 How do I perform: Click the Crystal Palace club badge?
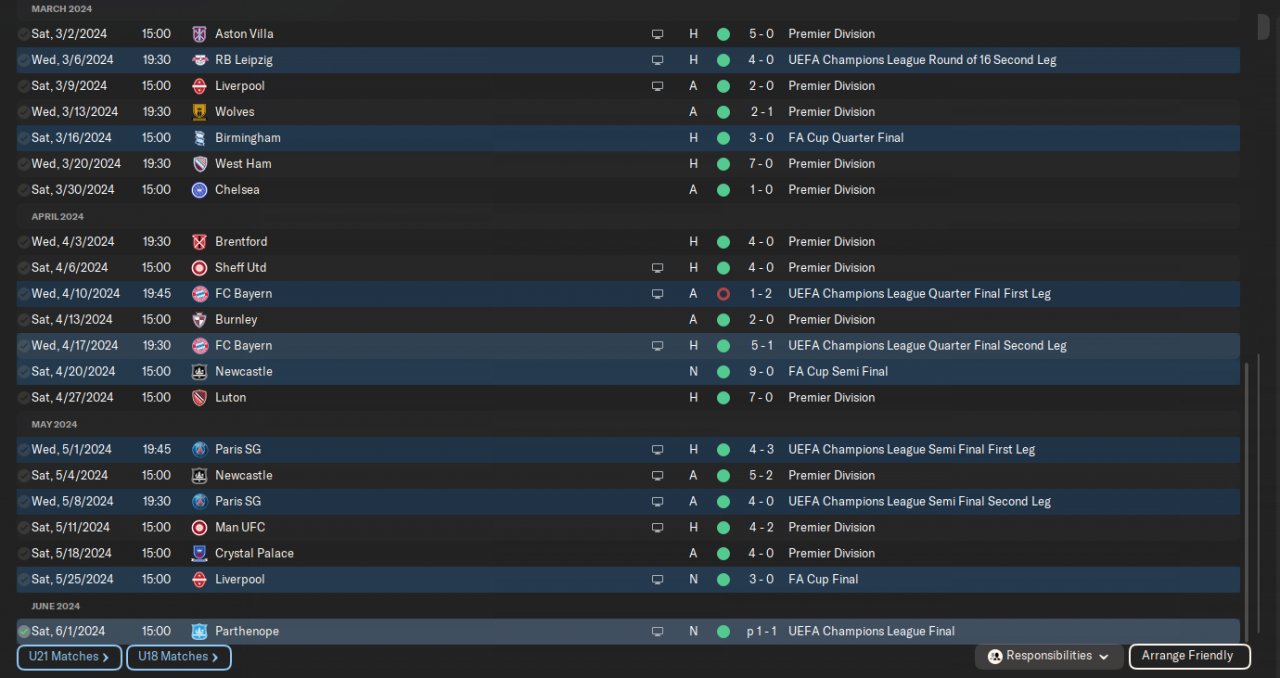coord(200,554)
